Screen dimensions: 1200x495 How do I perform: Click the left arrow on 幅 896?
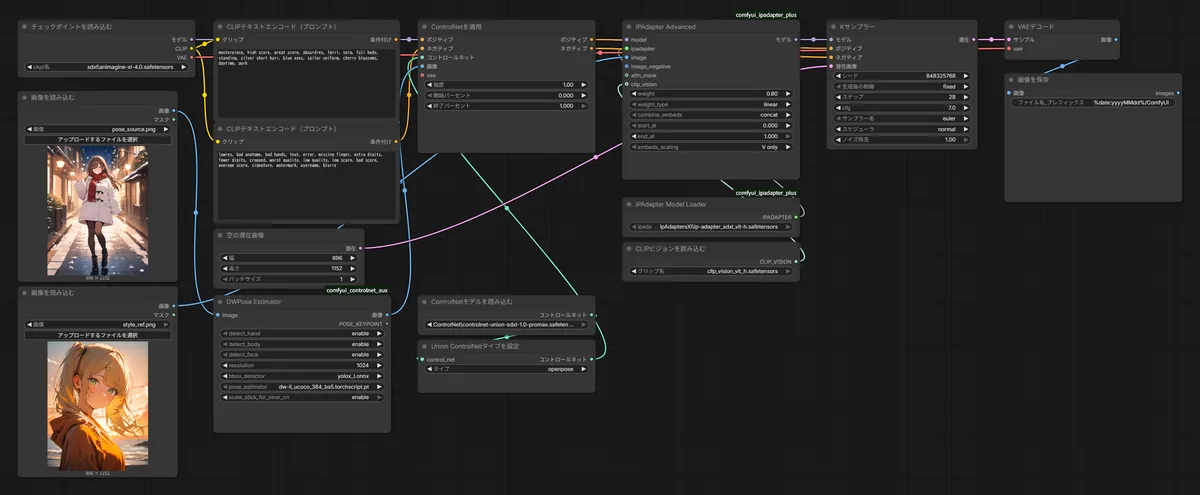pos(223,258)
